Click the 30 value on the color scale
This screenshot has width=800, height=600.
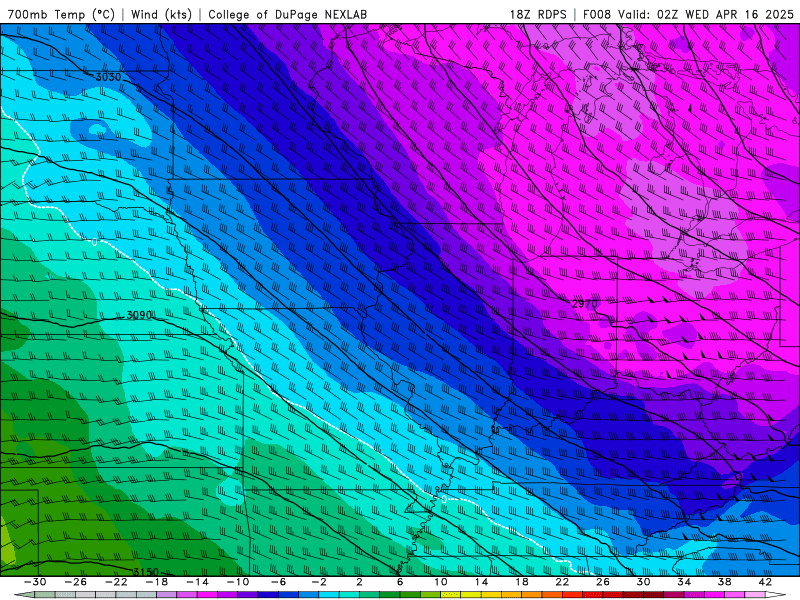(x=643, y=582)
